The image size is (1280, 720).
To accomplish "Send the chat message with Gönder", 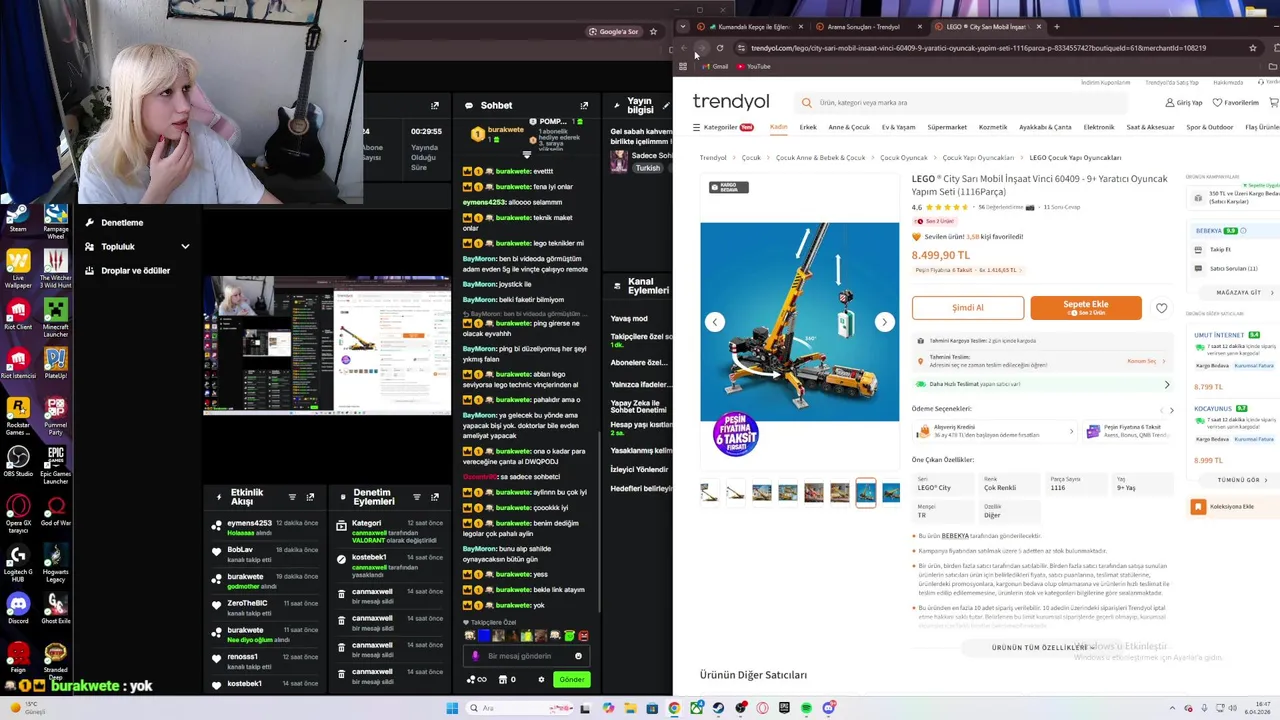I will pyautogui.click(x=572, y=679).
